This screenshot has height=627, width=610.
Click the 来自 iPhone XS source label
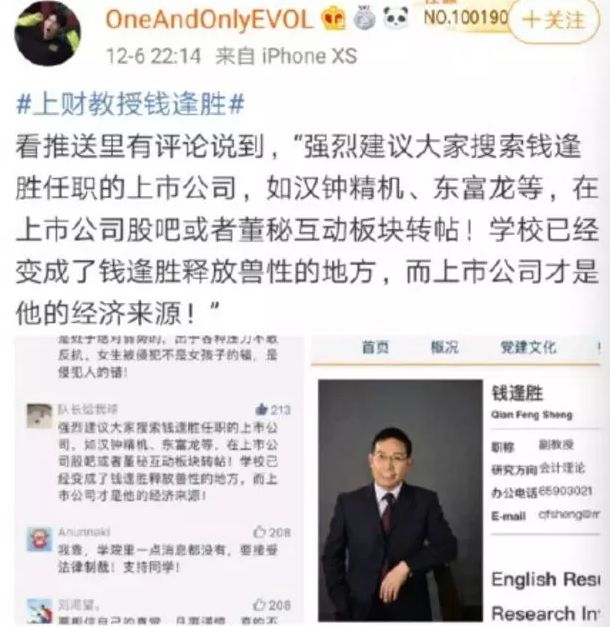pyautogui.click(x=286, y=56)
